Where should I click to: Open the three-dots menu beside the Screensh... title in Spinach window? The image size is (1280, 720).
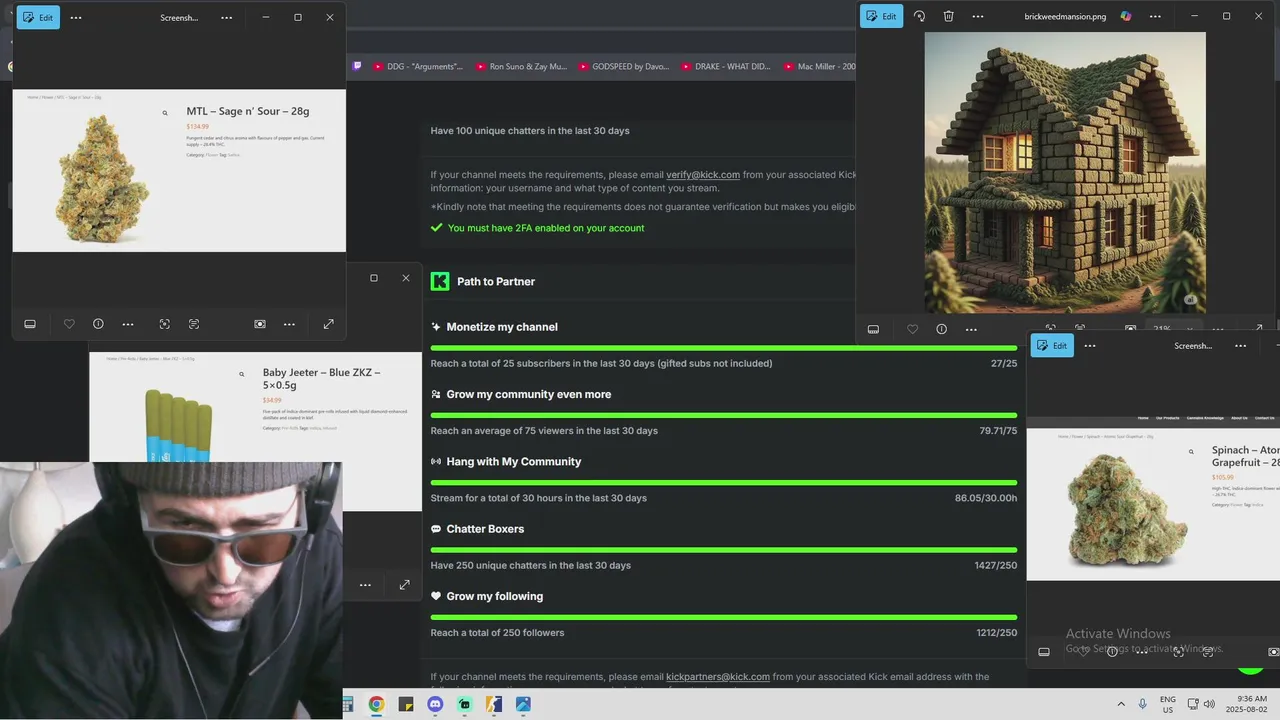click(1241, 346)
